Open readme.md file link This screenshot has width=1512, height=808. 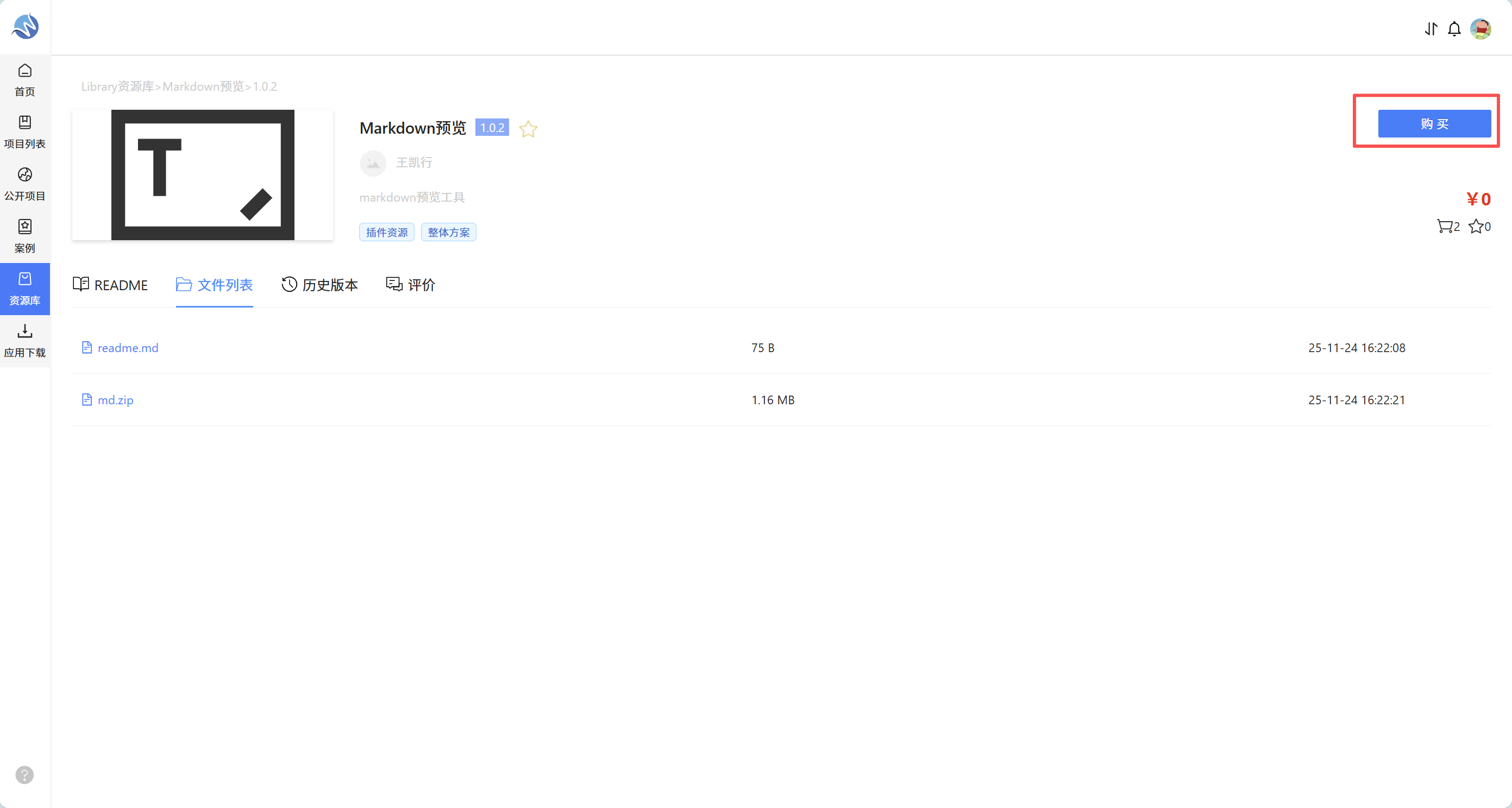pos(128,348)
